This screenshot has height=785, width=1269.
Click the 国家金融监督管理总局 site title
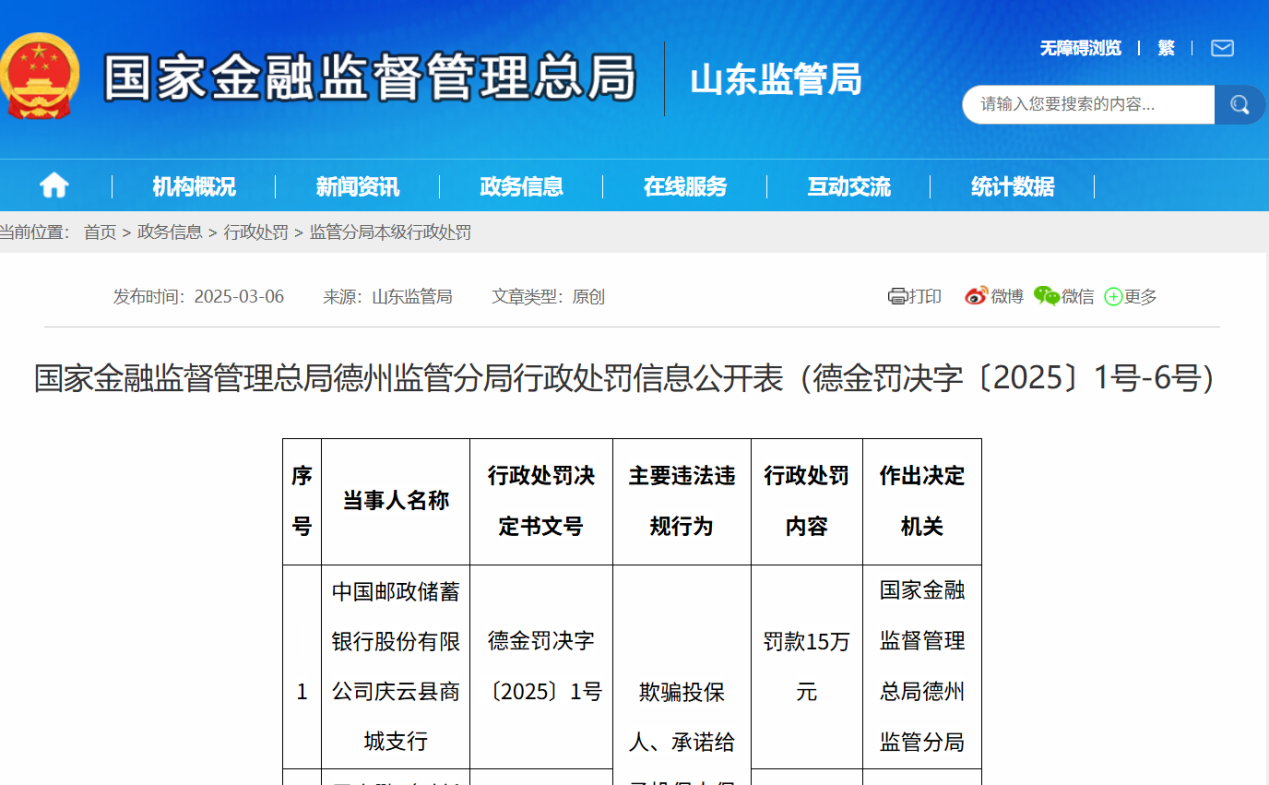(x=370, y=77)
